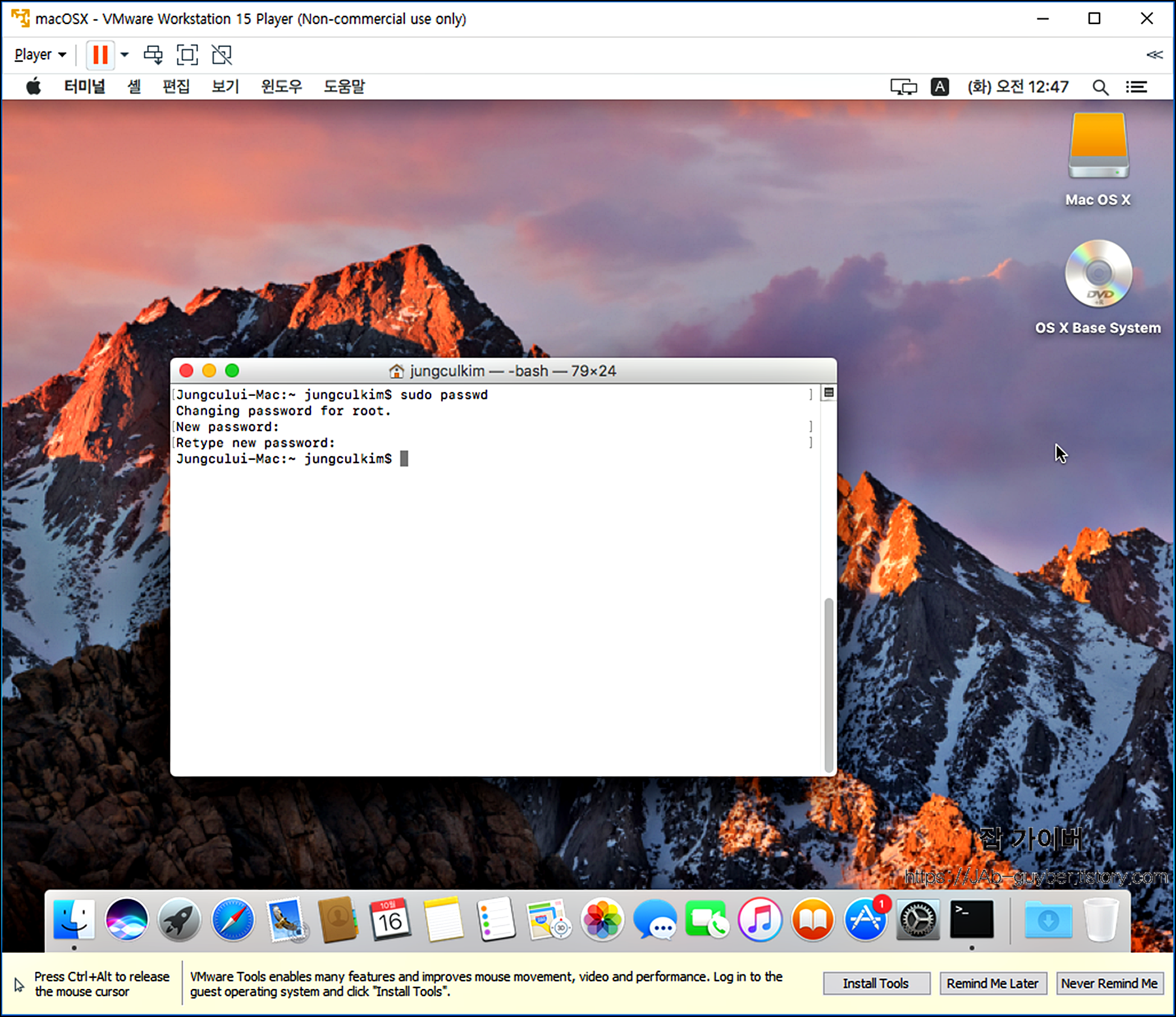The height and width of the screenshot is (1017, 1176).
Task: Click Terminal split pane icon top-right
Action: (828, 393)
